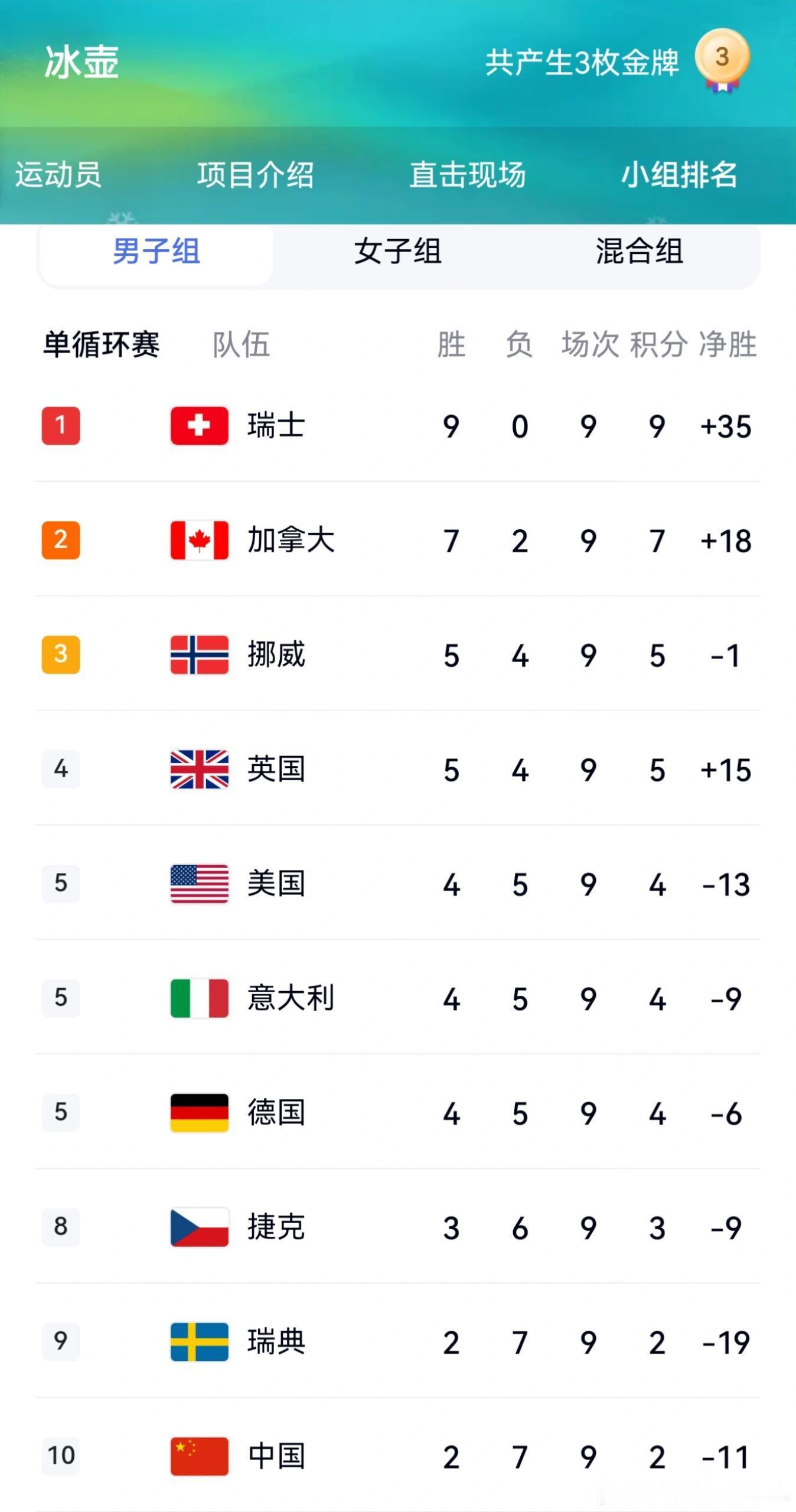Click the Switzerland flag icon
This screenshot has height=1512, width=796.
coord(200,425)
